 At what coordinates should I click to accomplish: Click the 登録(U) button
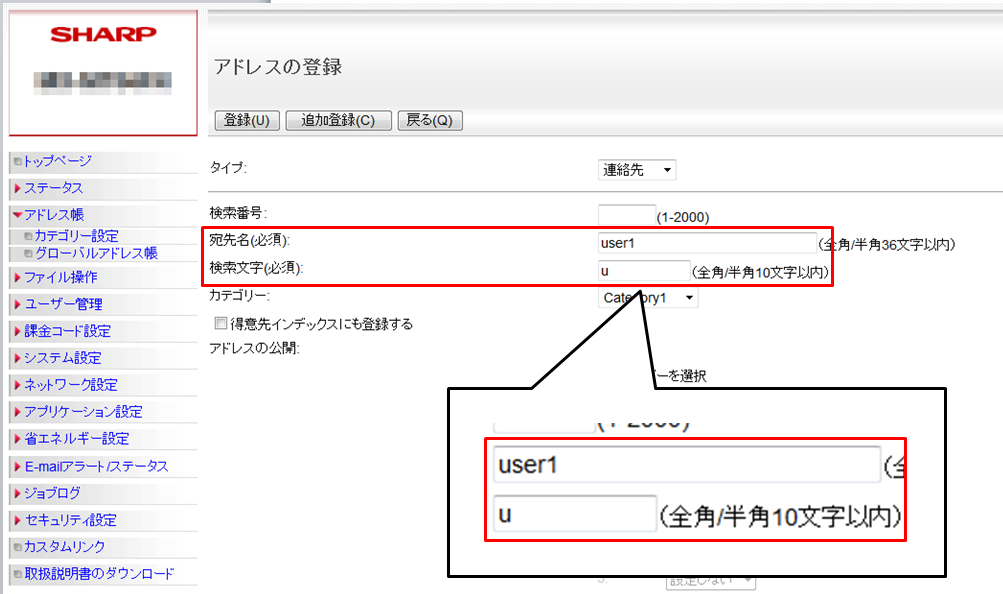247,121
